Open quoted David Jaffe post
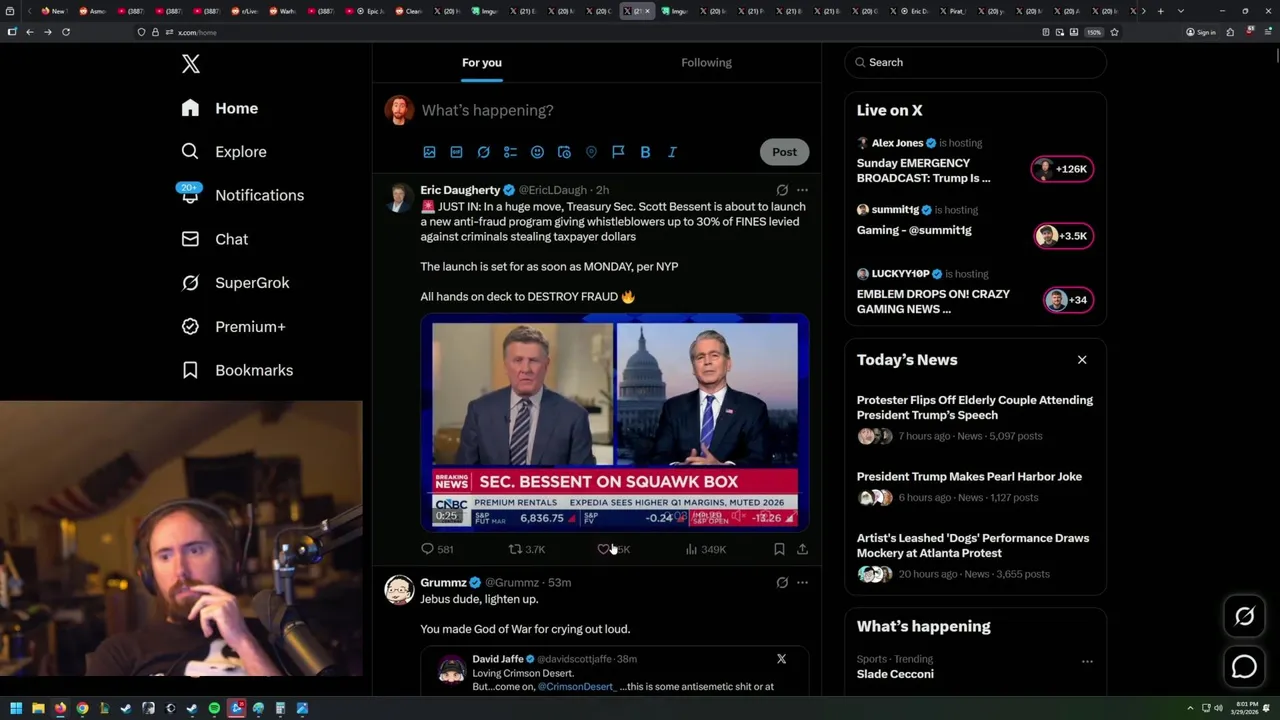The height and width of the screenshot is (720, 1280). pos(615,671)
